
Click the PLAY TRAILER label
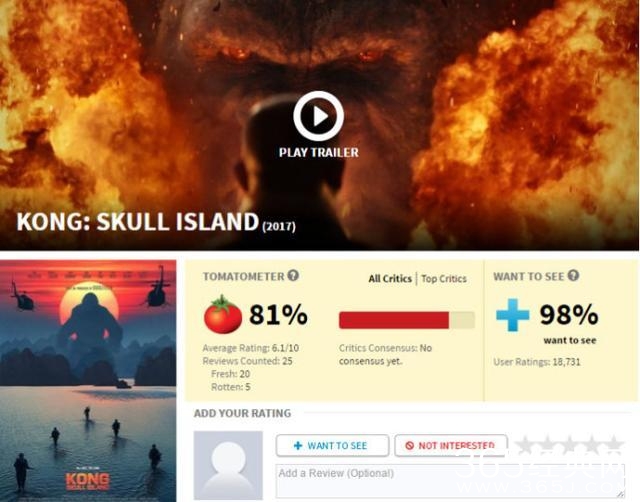click(319, 153)
